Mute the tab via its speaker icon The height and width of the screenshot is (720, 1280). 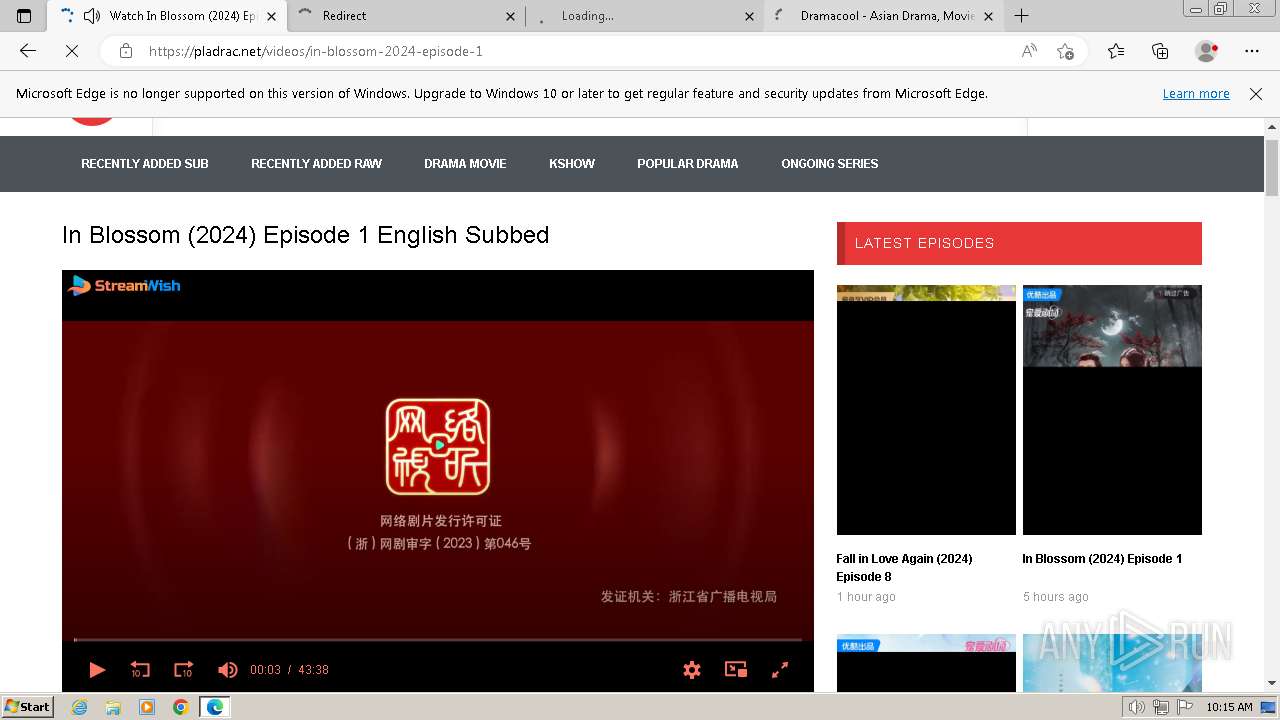coord(92,16)
